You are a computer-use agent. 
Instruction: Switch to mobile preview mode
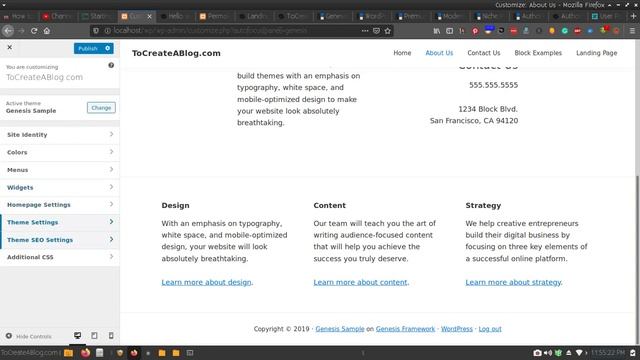[111, 336]
